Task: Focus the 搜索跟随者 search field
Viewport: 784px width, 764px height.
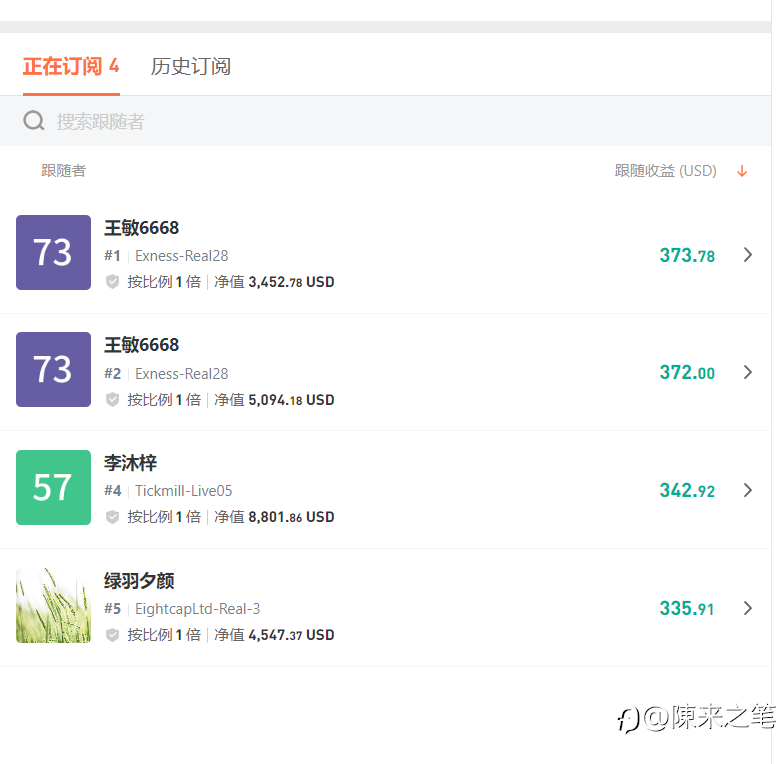Action: tap(385, 121)
